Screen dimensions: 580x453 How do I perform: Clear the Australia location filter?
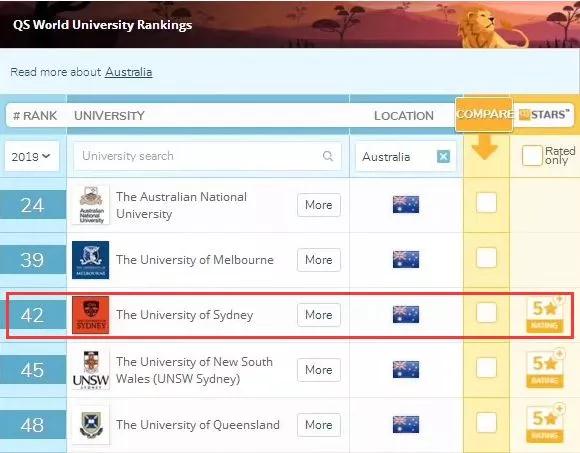click(443, 156)
